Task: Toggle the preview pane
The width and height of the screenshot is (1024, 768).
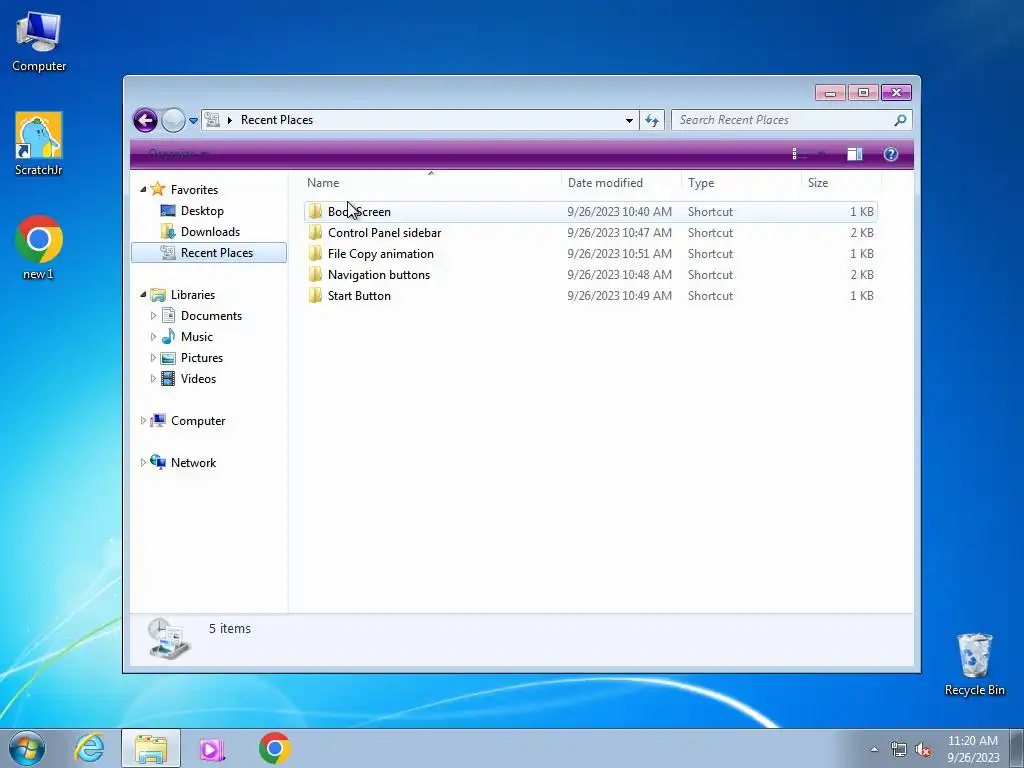Action: pyautogui.click(x=855, y=154)
